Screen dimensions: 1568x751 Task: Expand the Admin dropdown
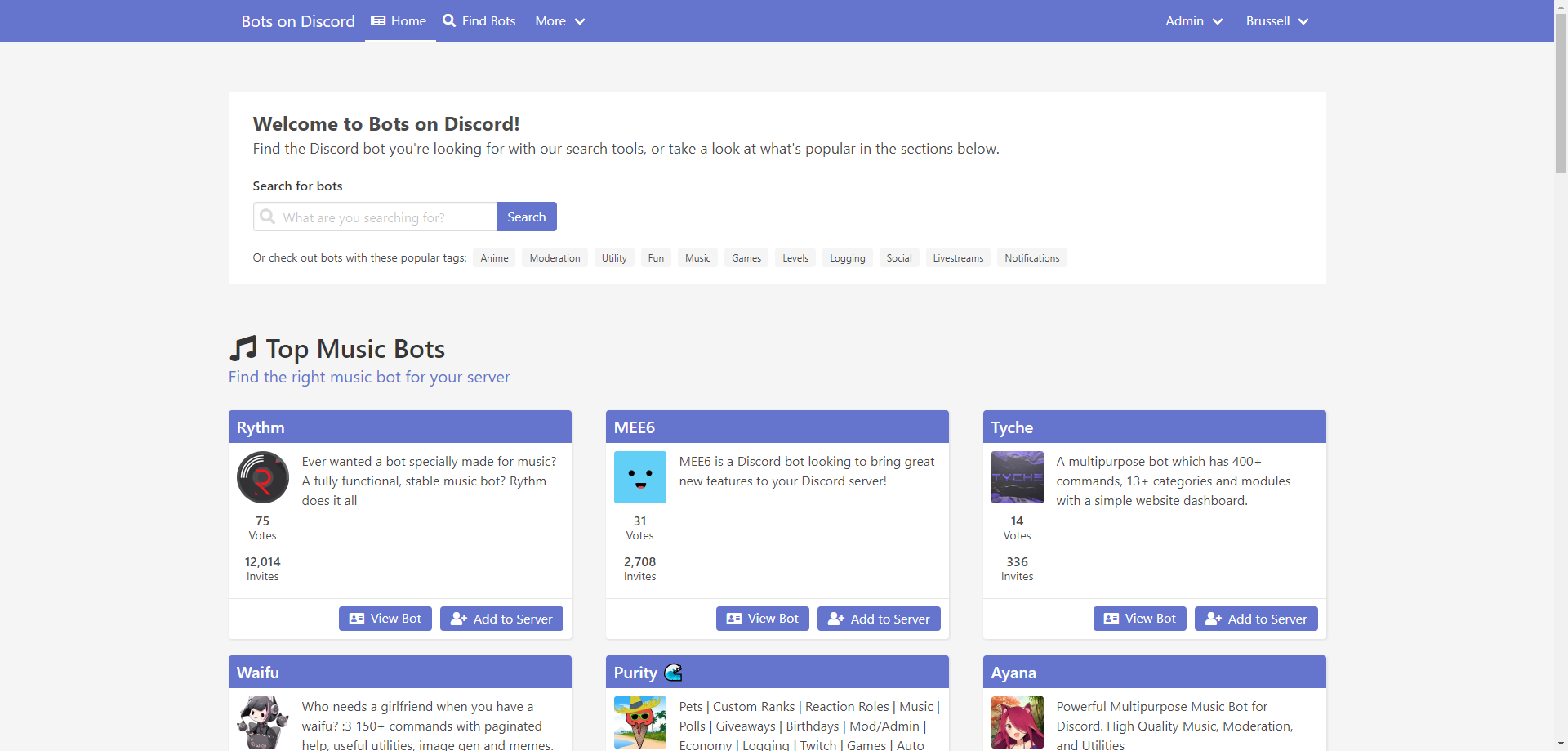click(x=1193, y=20)
